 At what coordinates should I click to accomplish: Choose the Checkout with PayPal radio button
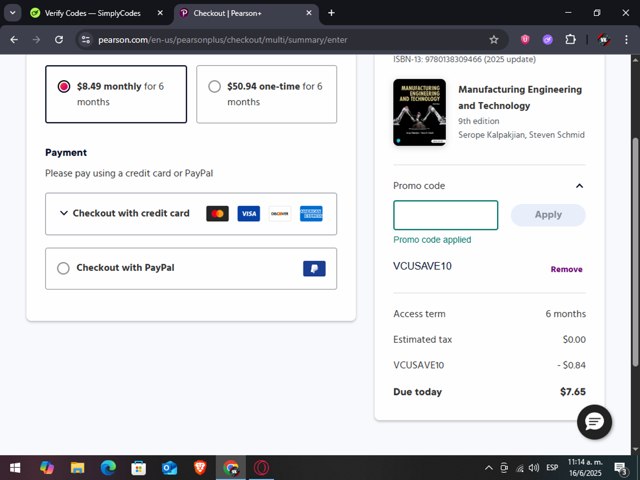63,268
